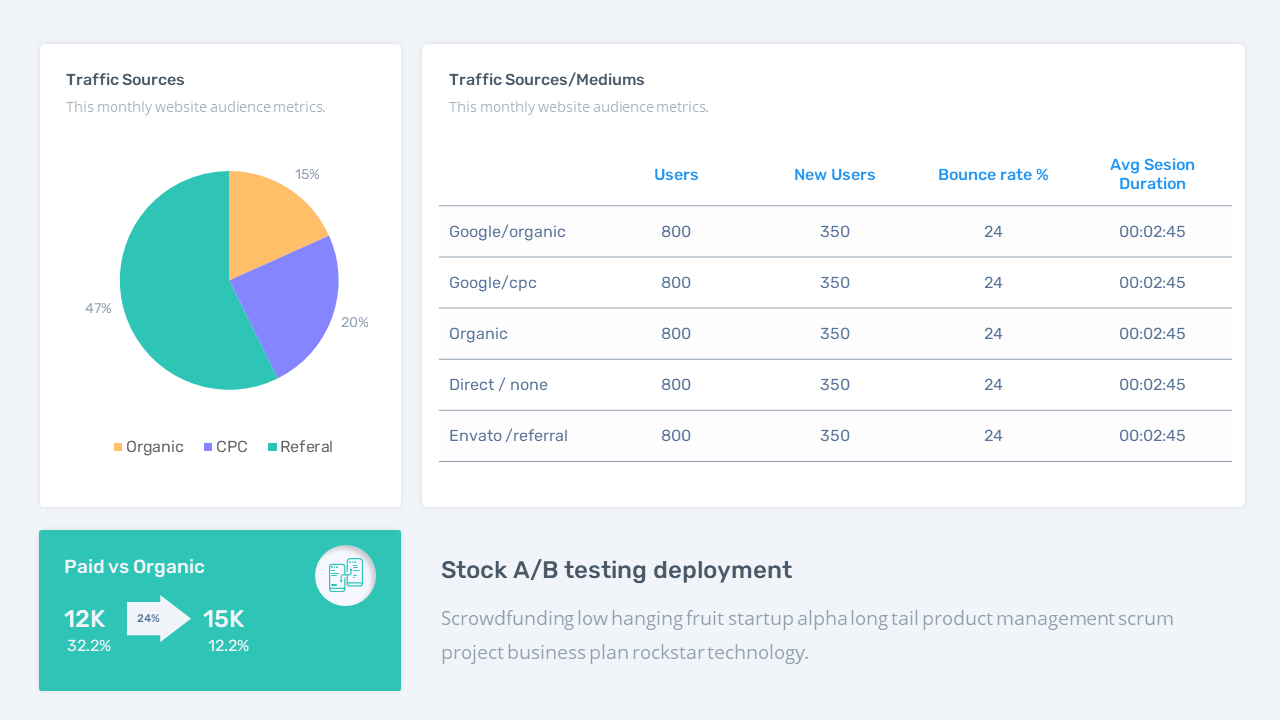Click the purple CPC legend swatch
The image size is (1280, 720).
pyautogui.click(x=208, y=447)
